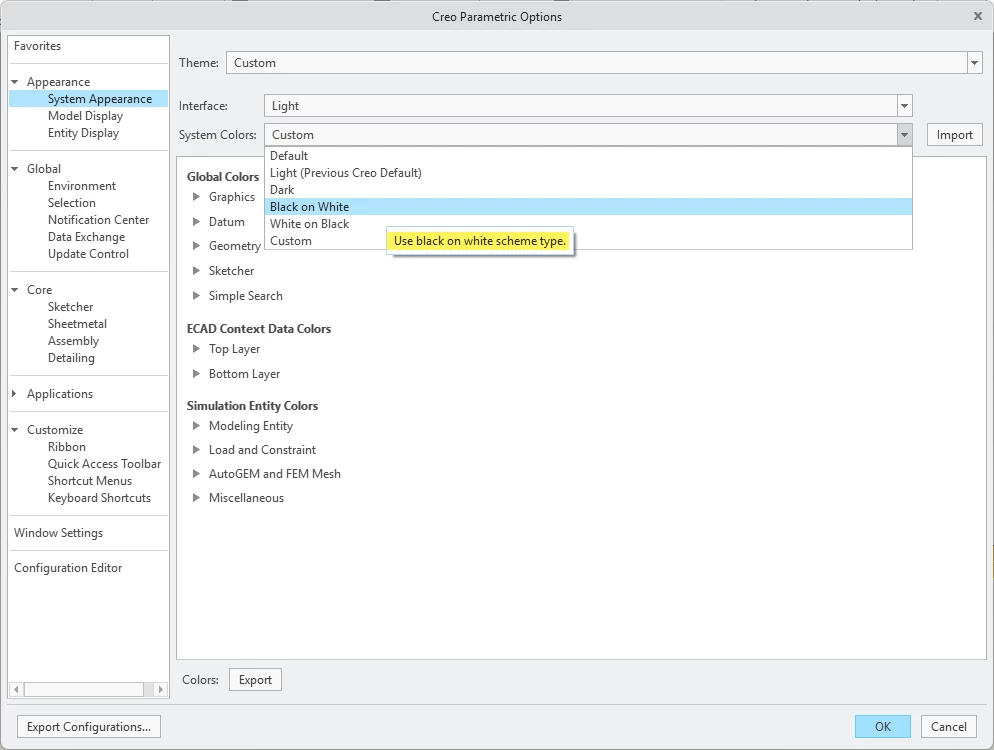Expand the Top Layer group
Viewport: 994px width, 750px height.
click(197, 349)
